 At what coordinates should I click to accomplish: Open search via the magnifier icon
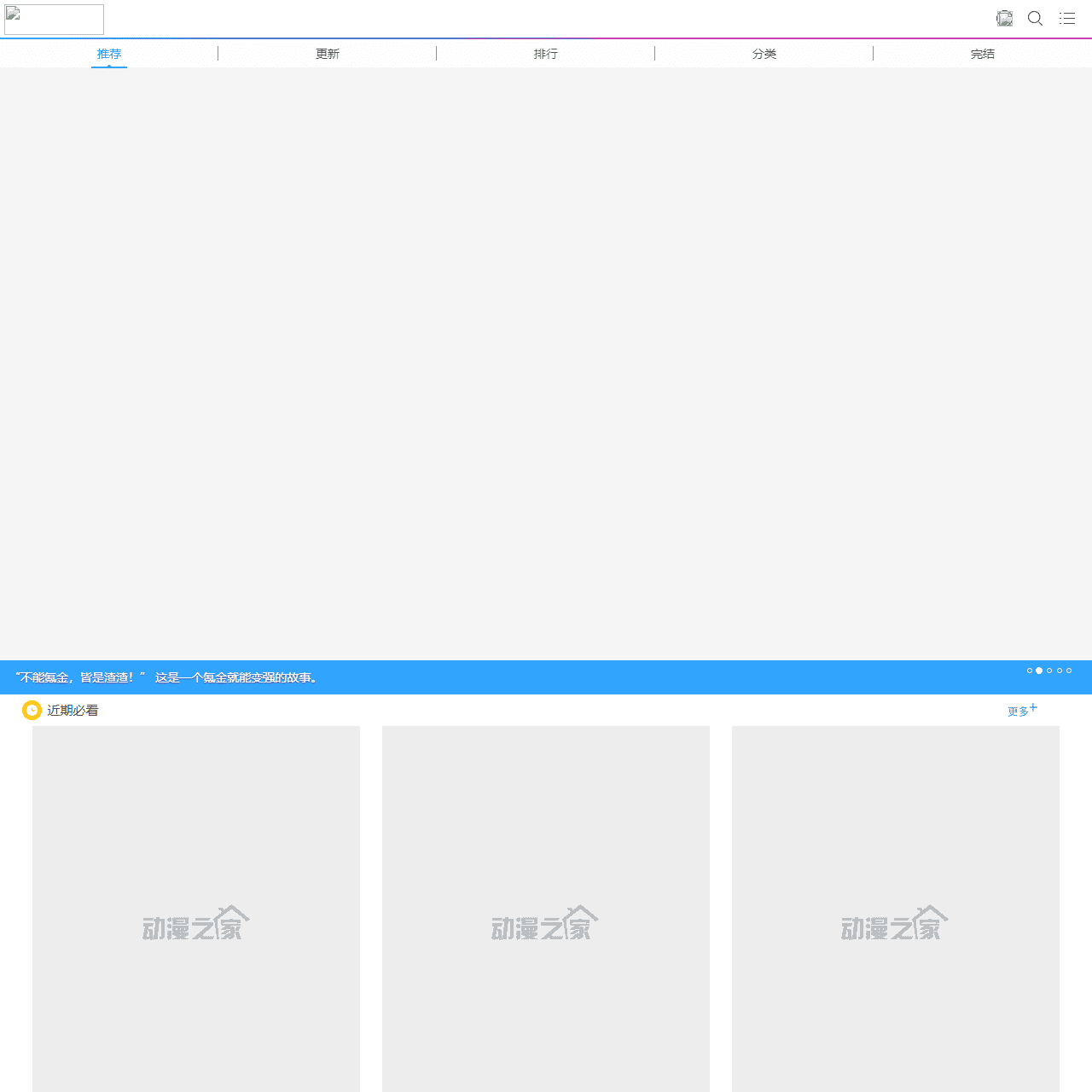(1035, 18)
